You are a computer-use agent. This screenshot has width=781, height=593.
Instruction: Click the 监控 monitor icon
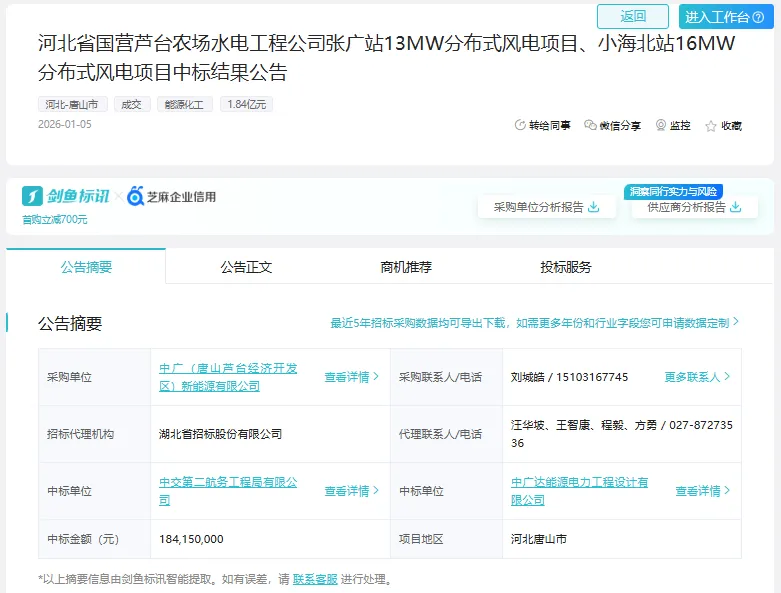(661, 126)
